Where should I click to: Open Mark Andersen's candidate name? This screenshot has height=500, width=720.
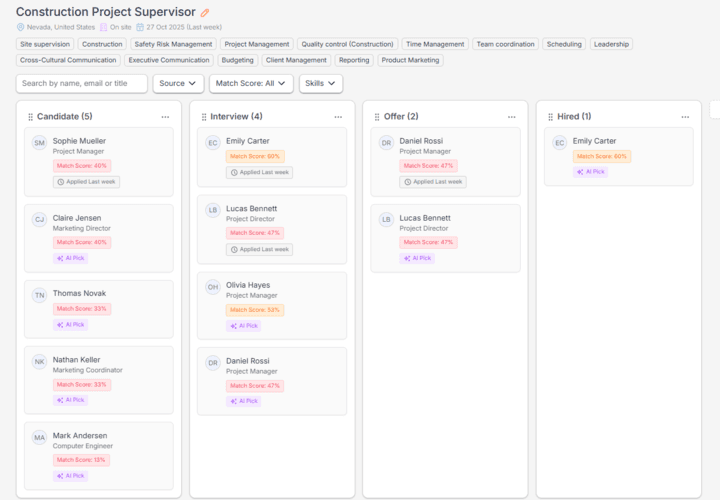point(80,436)
